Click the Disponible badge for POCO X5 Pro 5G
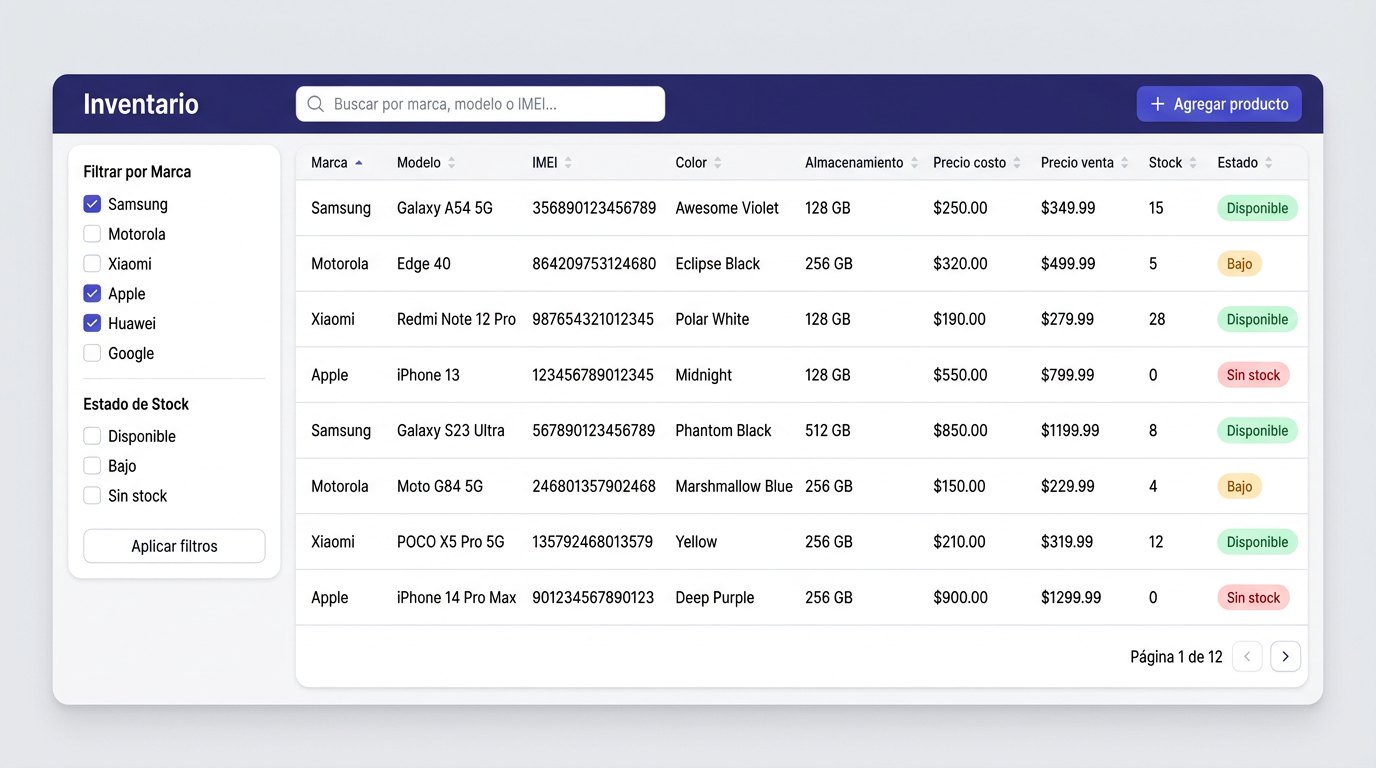 pyautogui.click(x=1257, y=542)
